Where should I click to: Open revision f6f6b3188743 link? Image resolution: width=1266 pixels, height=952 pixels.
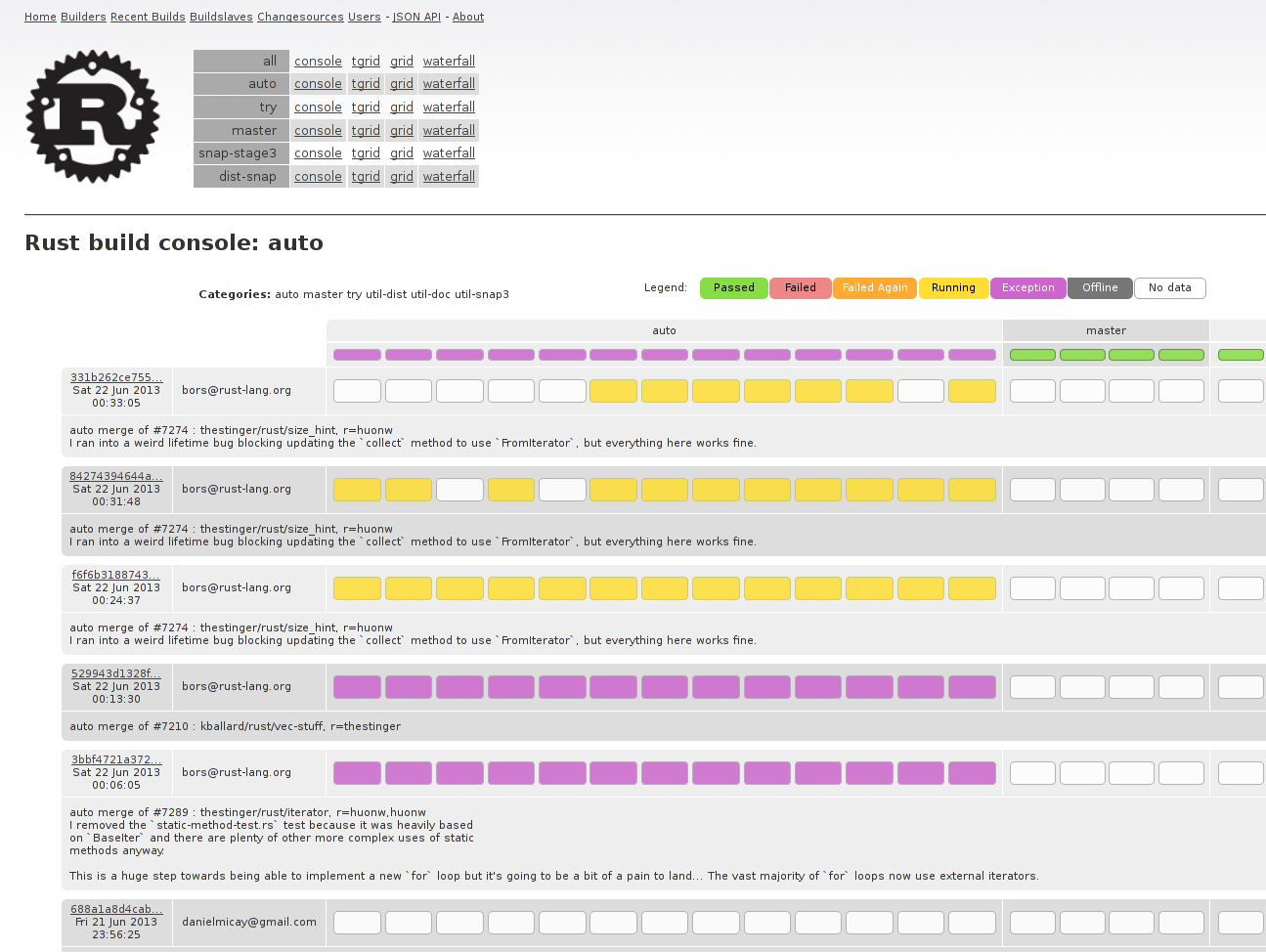[x=116, y=575]
